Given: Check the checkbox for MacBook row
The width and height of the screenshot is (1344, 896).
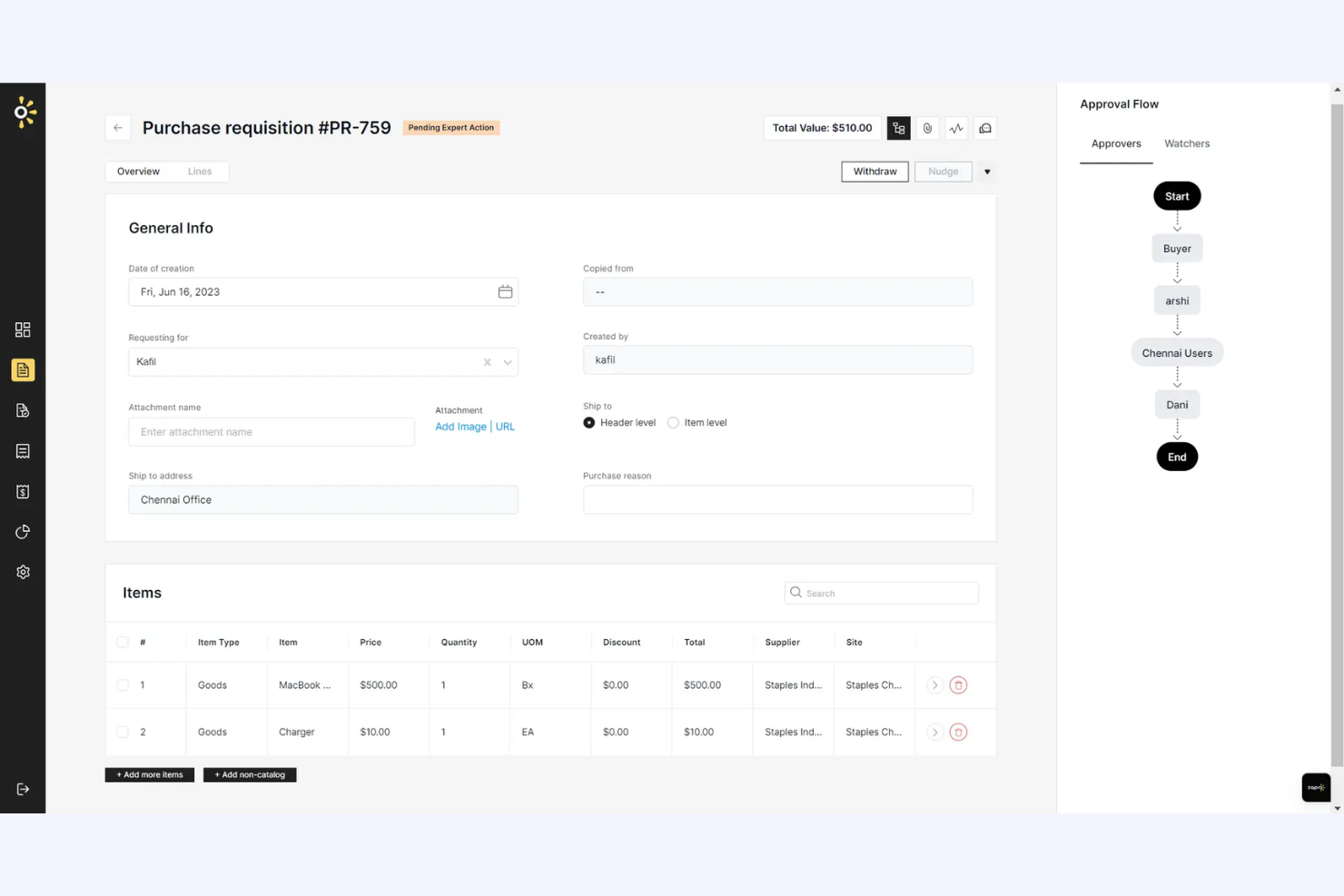Looking at the screenshot, I should coord(123,684).
